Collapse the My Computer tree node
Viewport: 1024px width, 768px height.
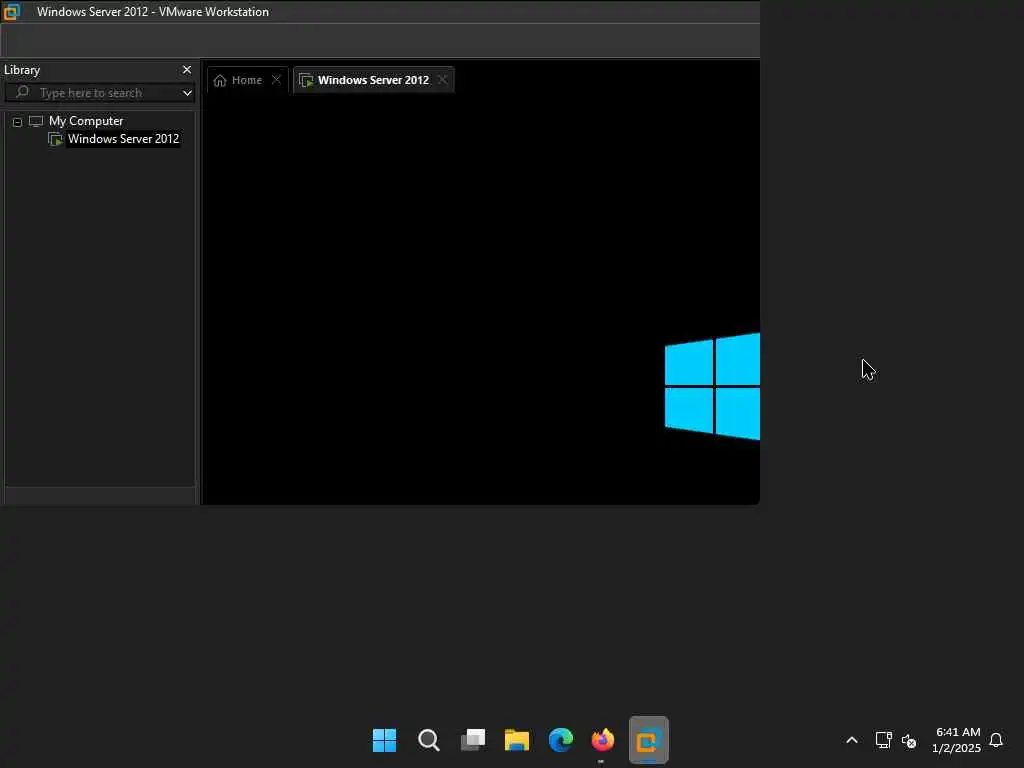[18, 122]
